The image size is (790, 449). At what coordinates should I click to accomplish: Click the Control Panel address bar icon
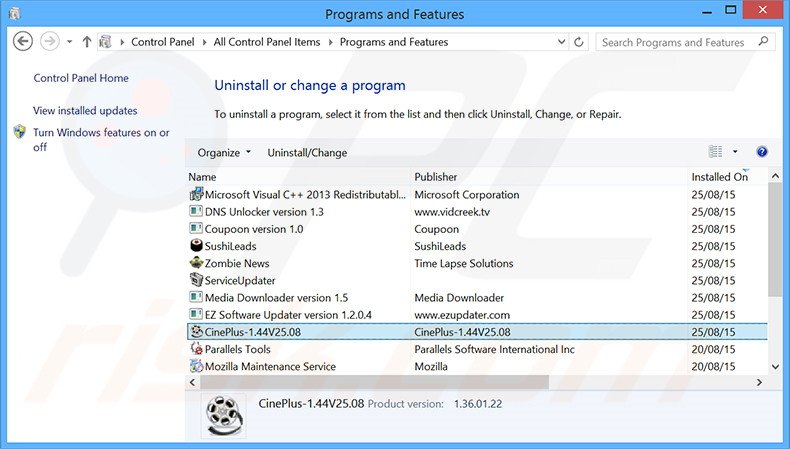(x=105, y=42)
